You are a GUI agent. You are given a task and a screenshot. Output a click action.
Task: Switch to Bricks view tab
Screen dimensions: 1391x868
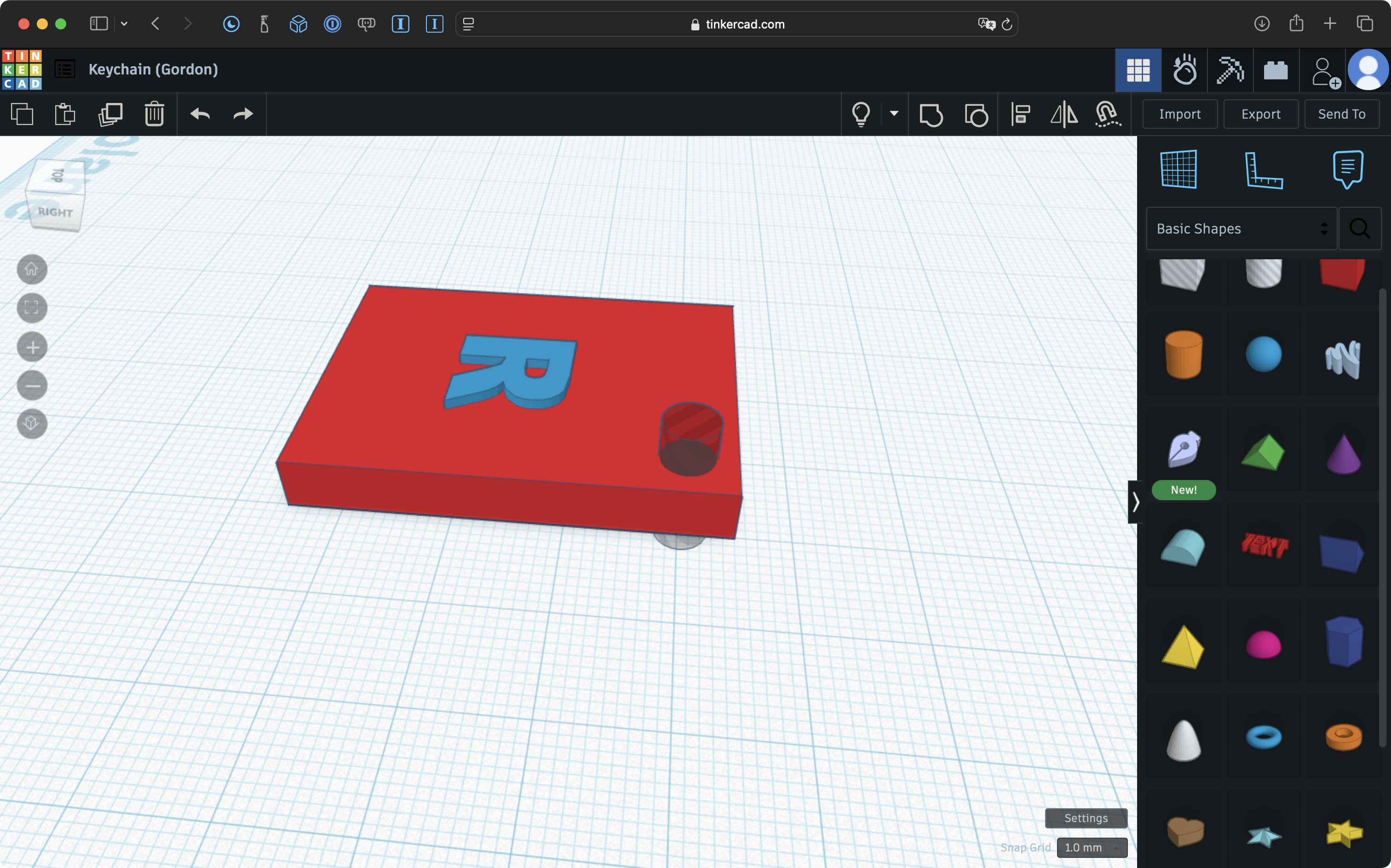pyautogui.click(x=1276, y=70)
